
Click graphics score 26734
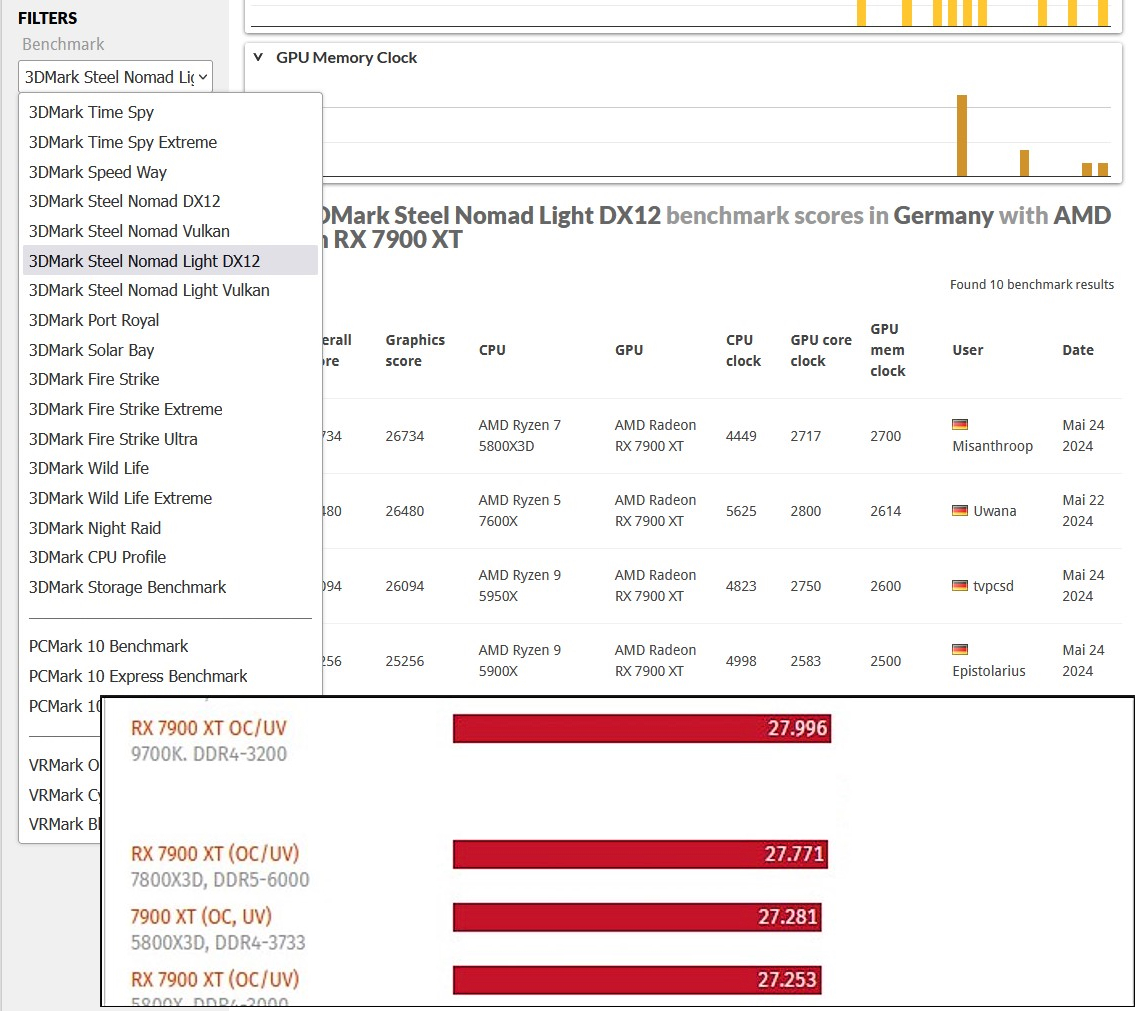[405, 436]
